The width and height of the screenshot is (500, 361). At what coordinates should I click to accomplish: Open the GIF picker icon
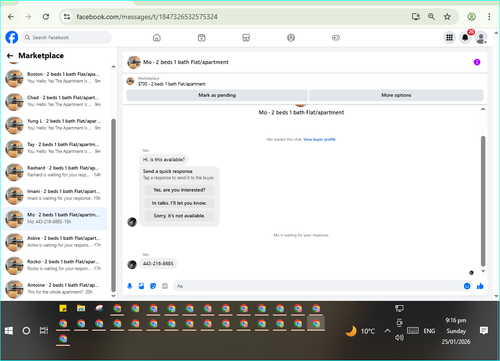[x=165, y=286]
